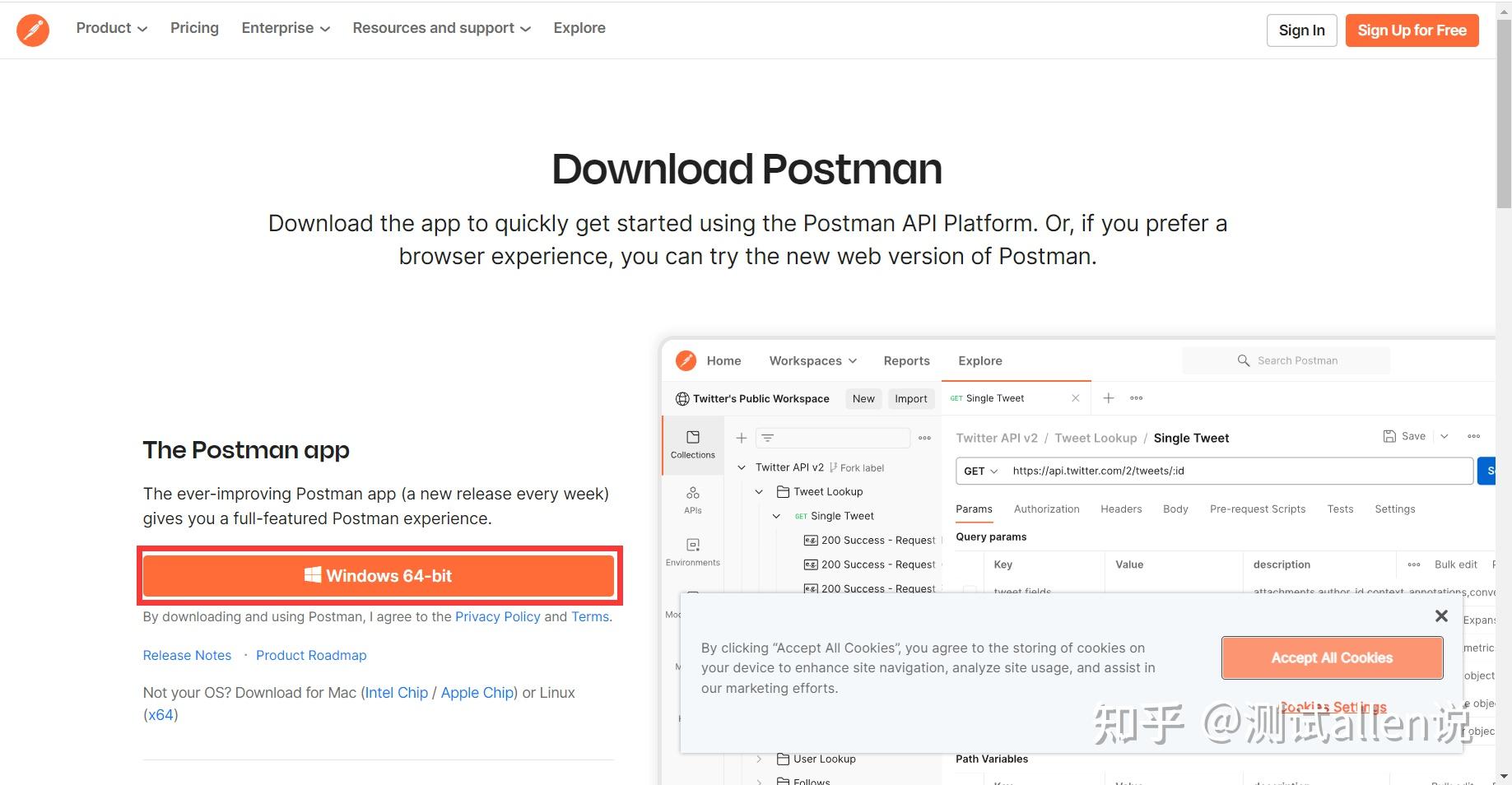
Task: Expand the Workspaces dropdown in app header
Action: (x=812, y=360)
